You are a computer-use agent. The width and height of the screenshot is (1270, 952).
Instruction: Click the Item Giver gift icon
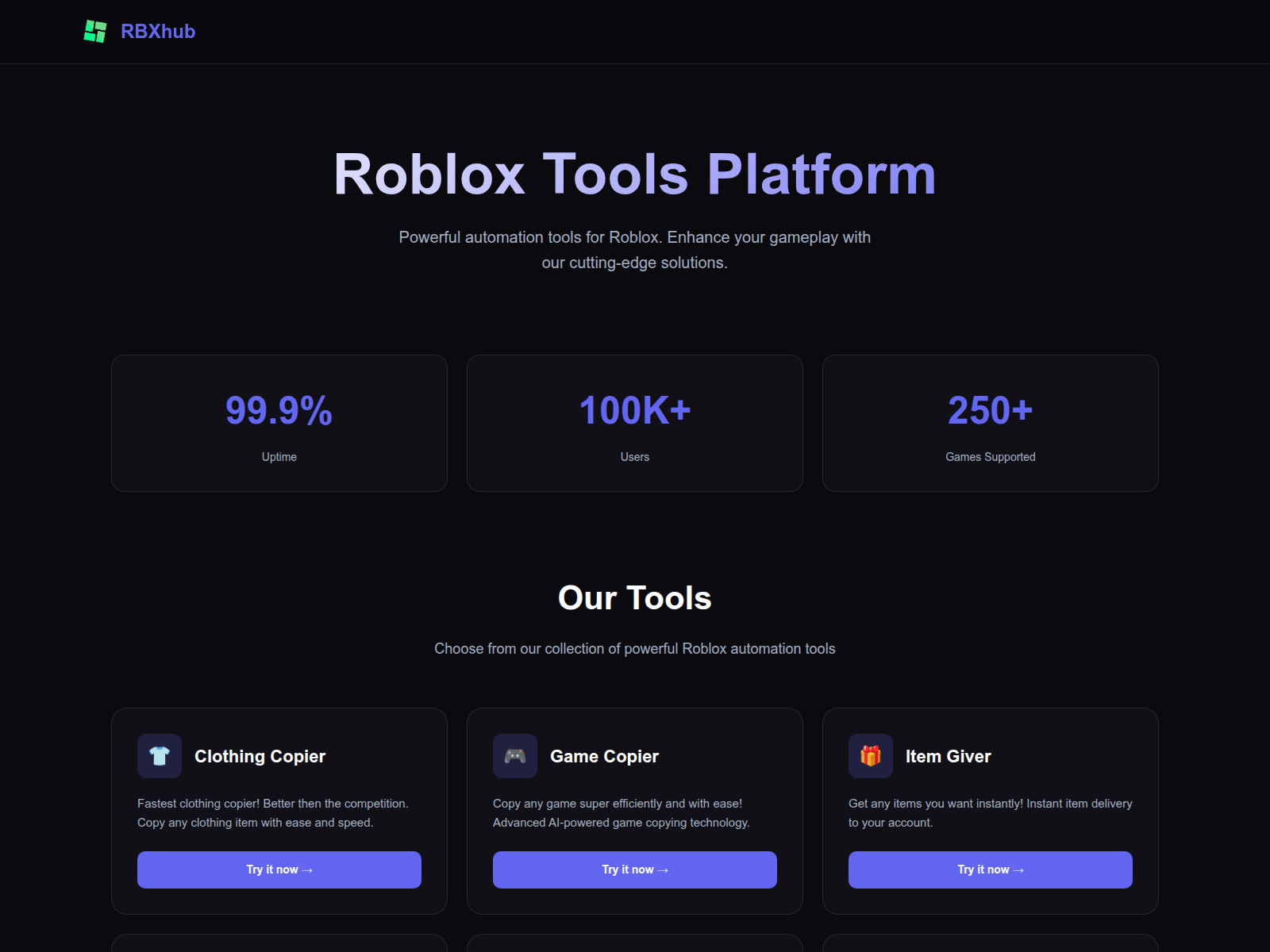[x=871, y=756]
